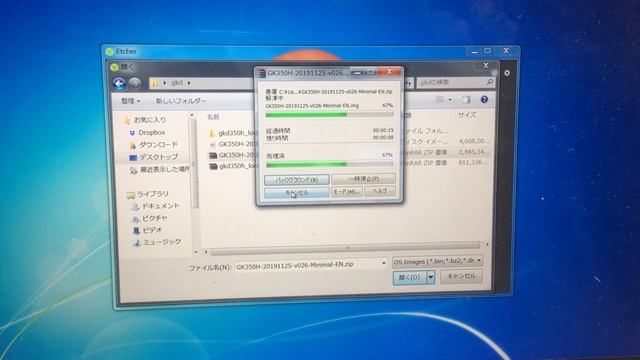The image size is (640, 360).
Task: Click キャンセル in the file open dialog
Action: pyautogui.click(x=461, y=276)
